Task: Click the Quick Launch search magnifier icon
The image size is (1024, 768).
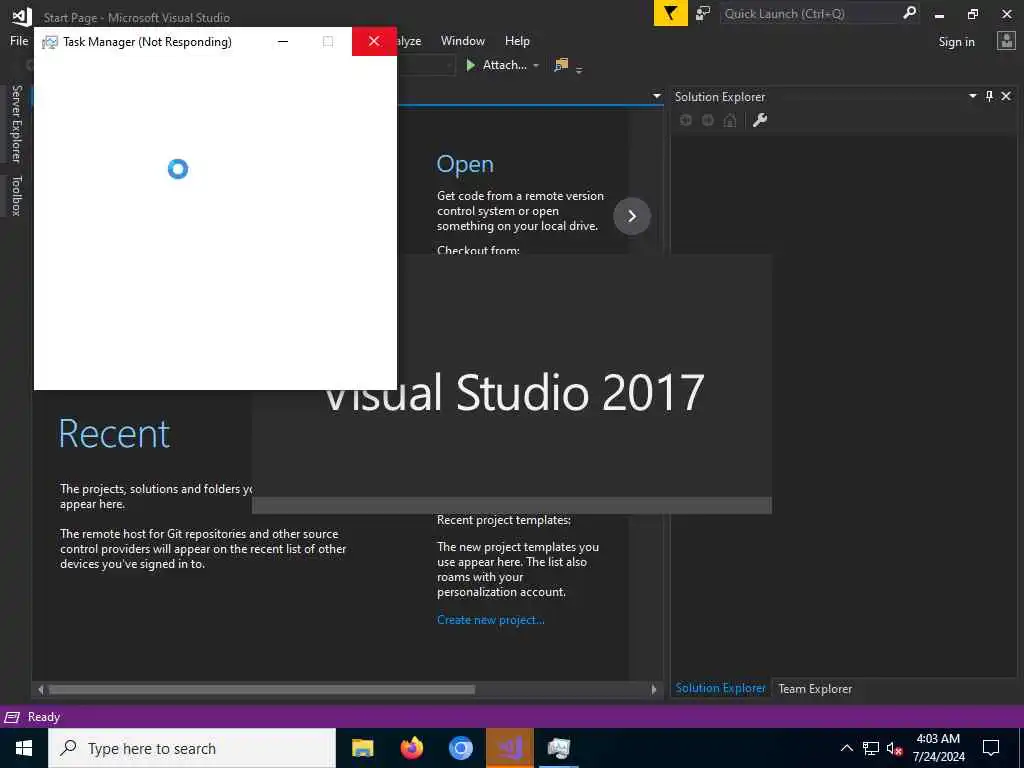Action: click(x=909, y=13)
